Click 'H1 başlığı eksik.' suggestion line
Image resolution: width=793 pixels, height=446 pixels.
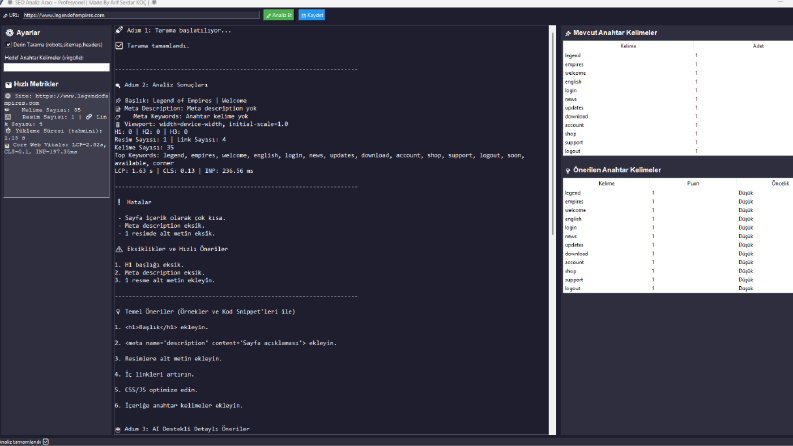click(149, 264)
